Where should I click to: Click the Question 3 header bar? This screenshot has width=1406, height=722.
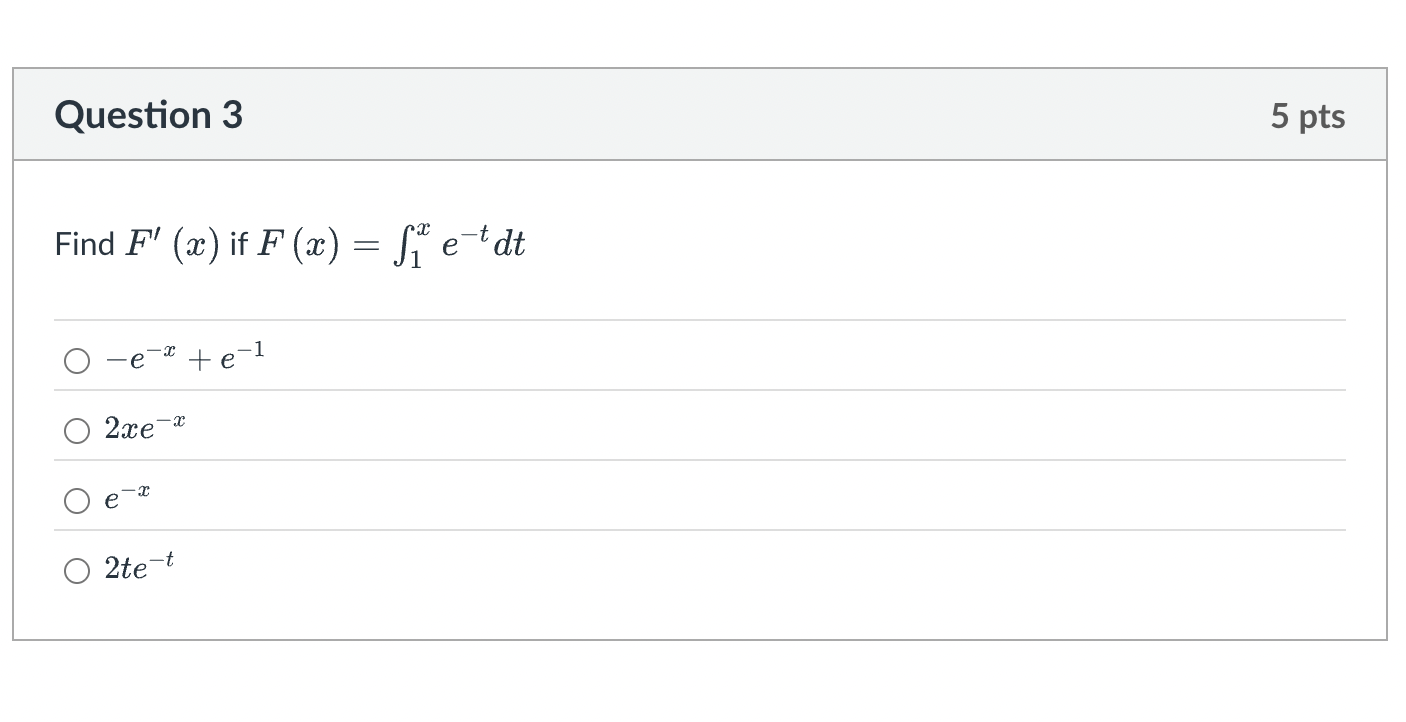pos(700,115)
